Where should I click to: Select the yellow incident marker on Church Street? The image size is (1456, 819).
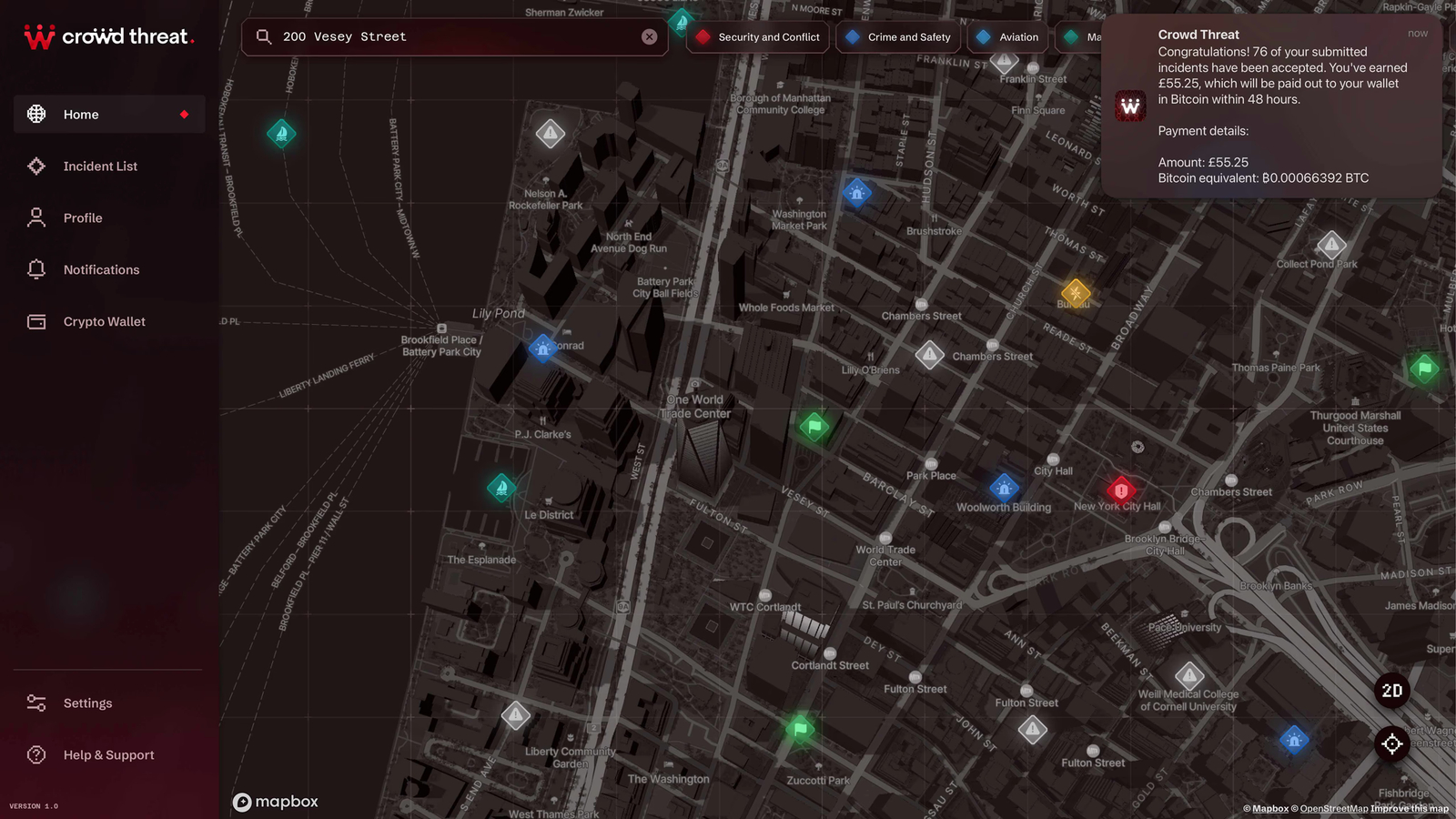pyautogui.click(x=1076, y=293)
